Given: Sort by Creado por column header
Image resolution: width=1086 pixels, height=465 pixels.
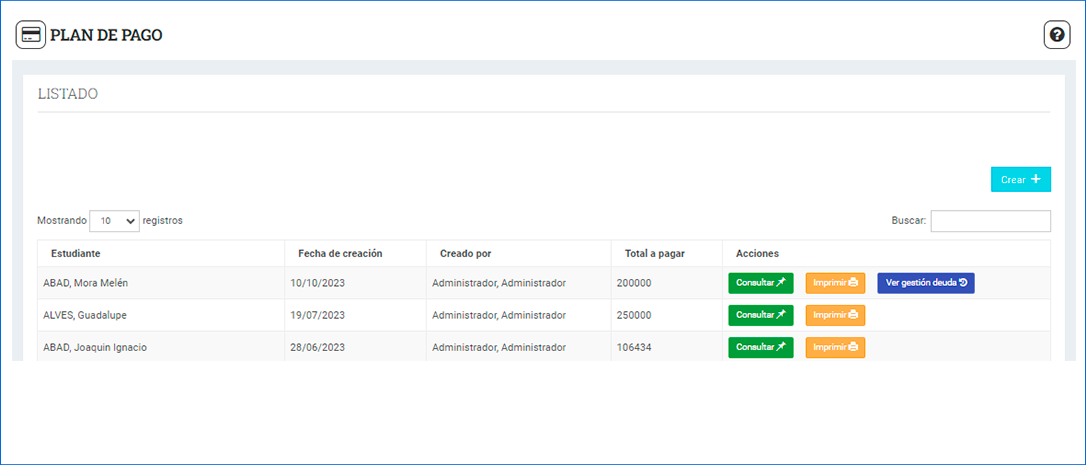Looking at the screenshot, I should point(465,253).
